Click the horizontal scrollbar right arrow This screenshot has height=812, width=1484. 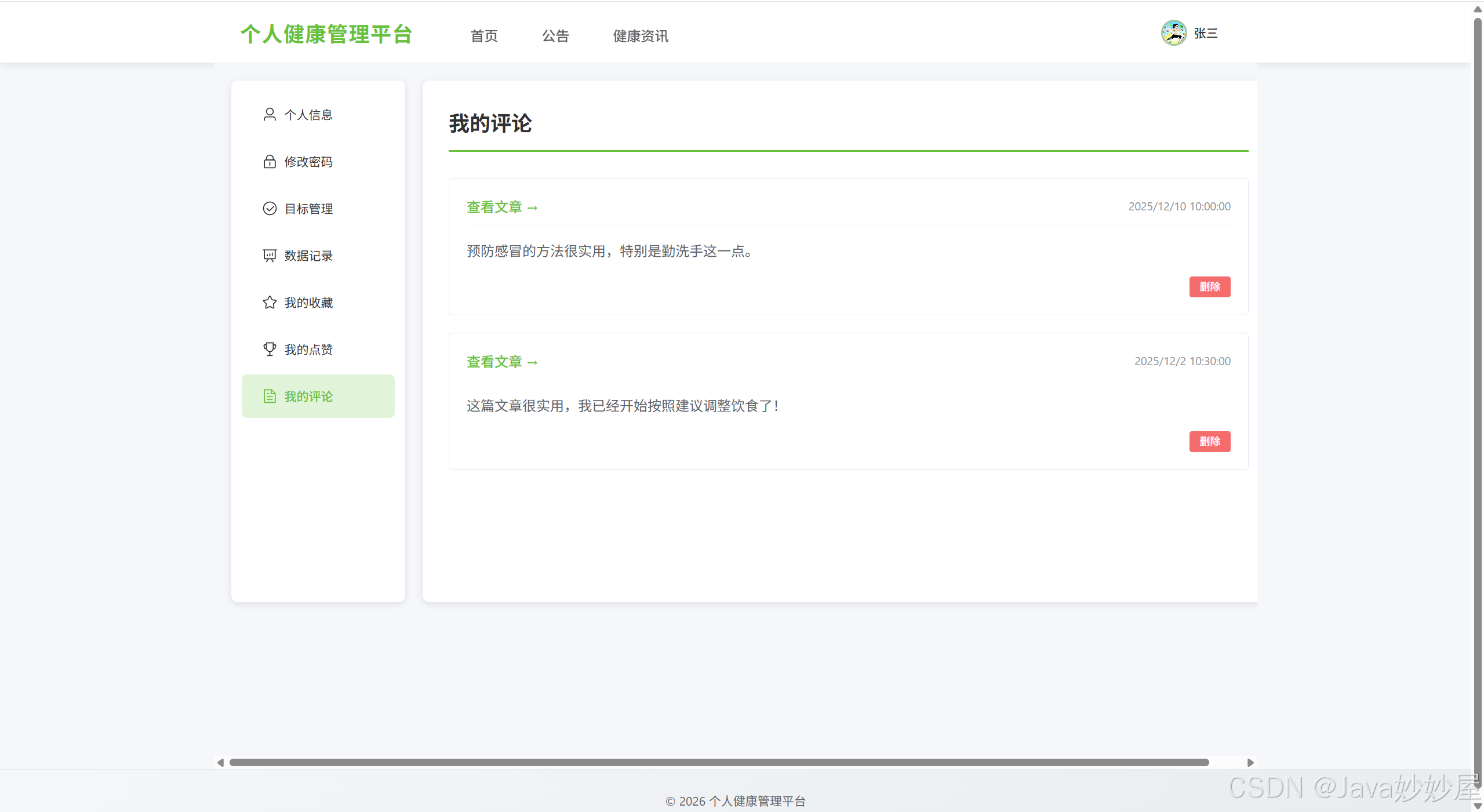[x=1250, y=762]
